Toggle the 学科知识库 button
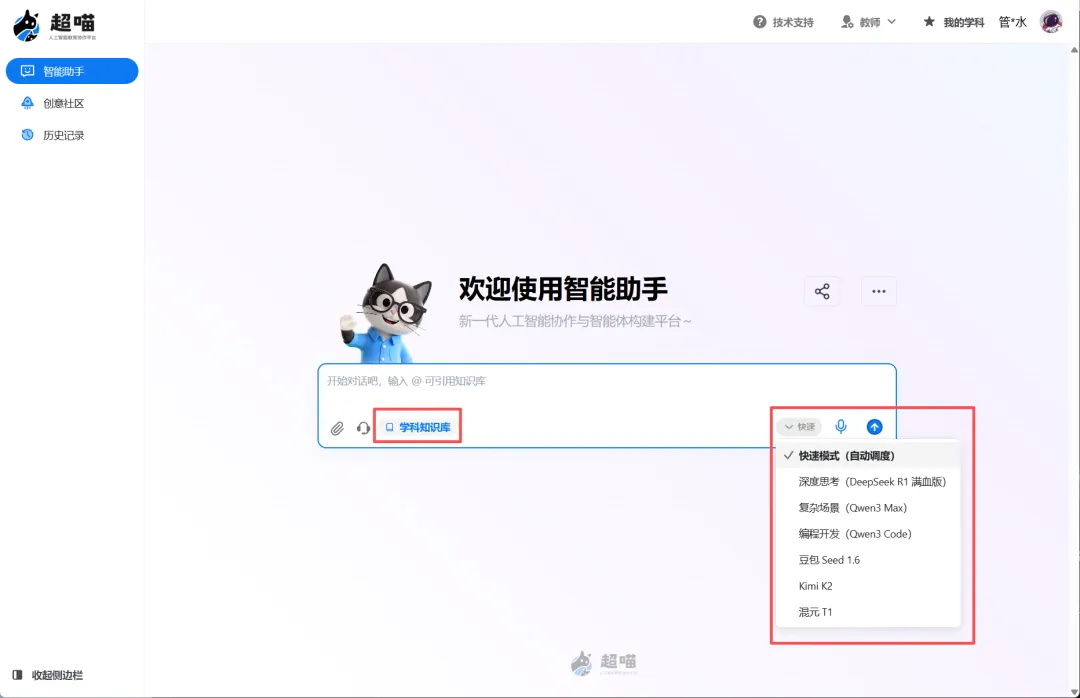Screen dimensions: 1080x698 (417, 427)
